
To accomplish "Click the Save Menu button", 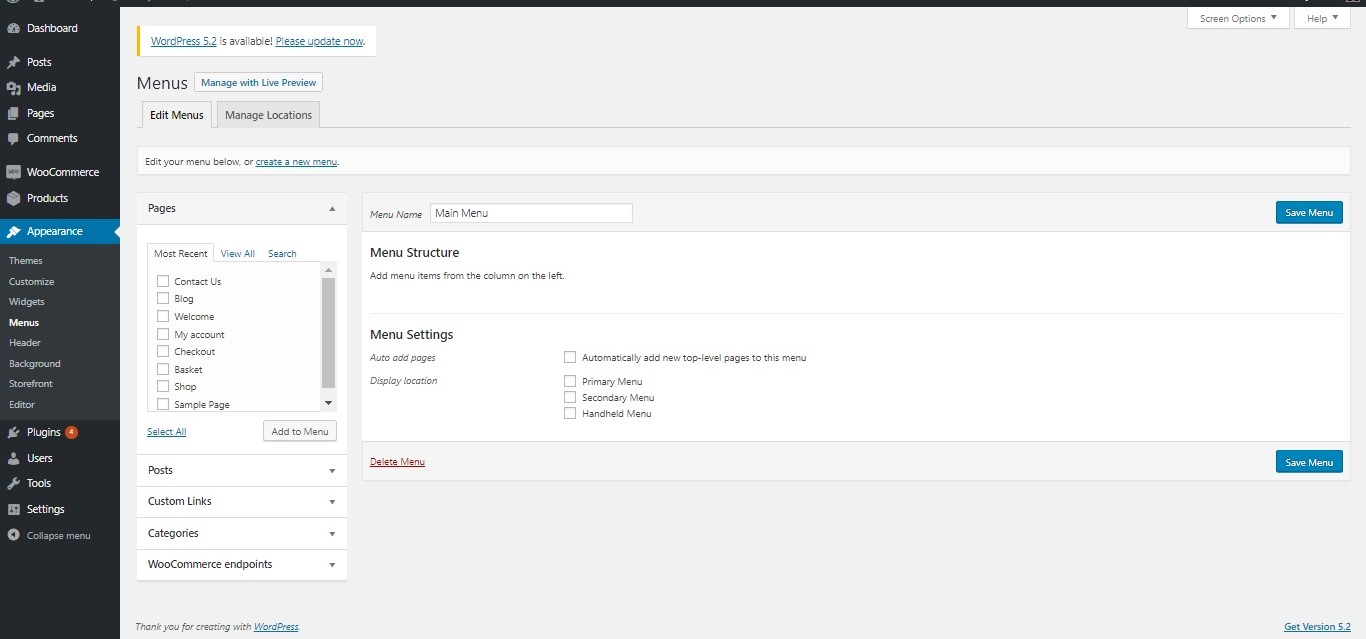I will [1308, 212].
